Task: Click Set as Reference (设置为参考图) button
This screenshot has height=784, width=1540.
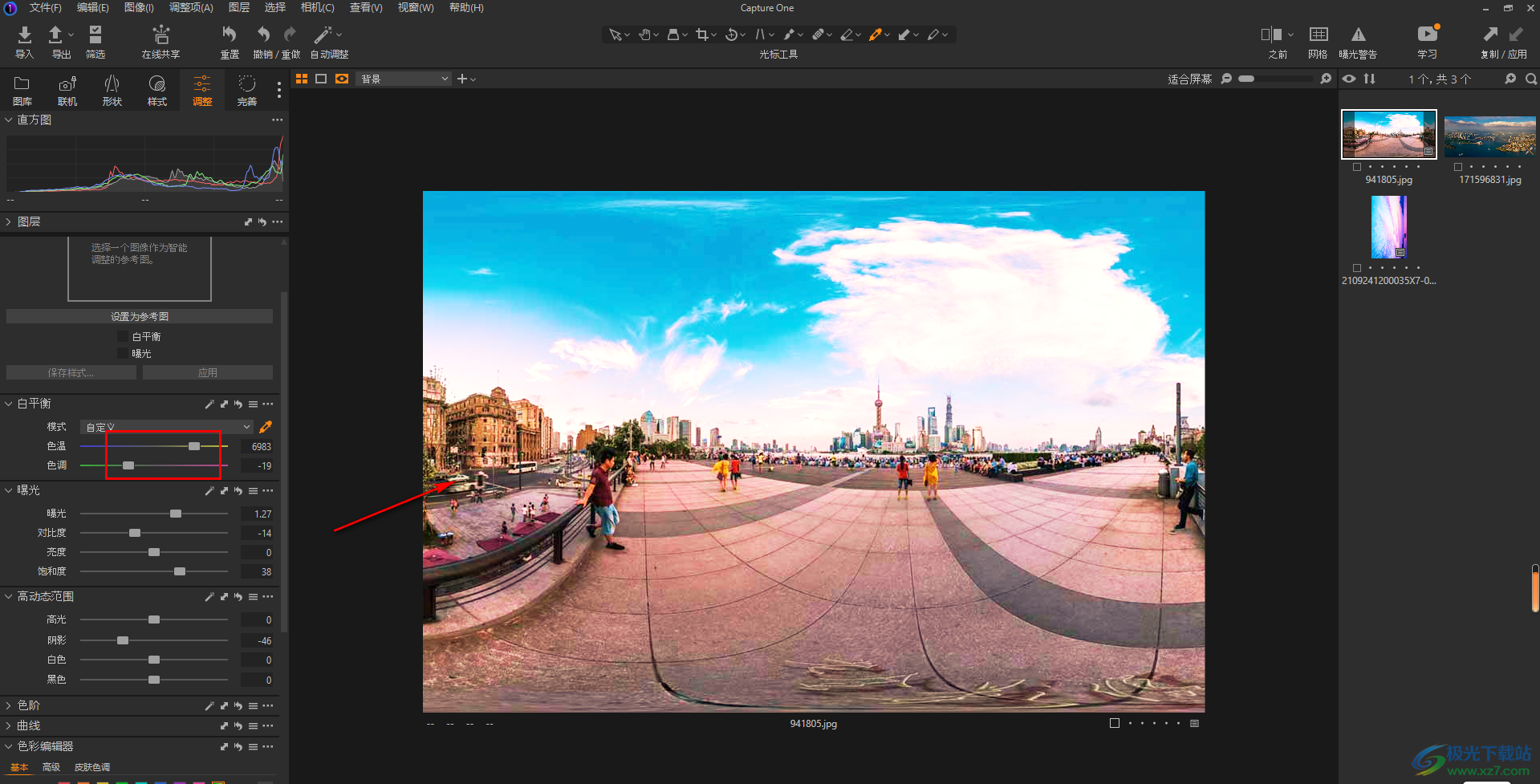Action: tap(140, 317)
